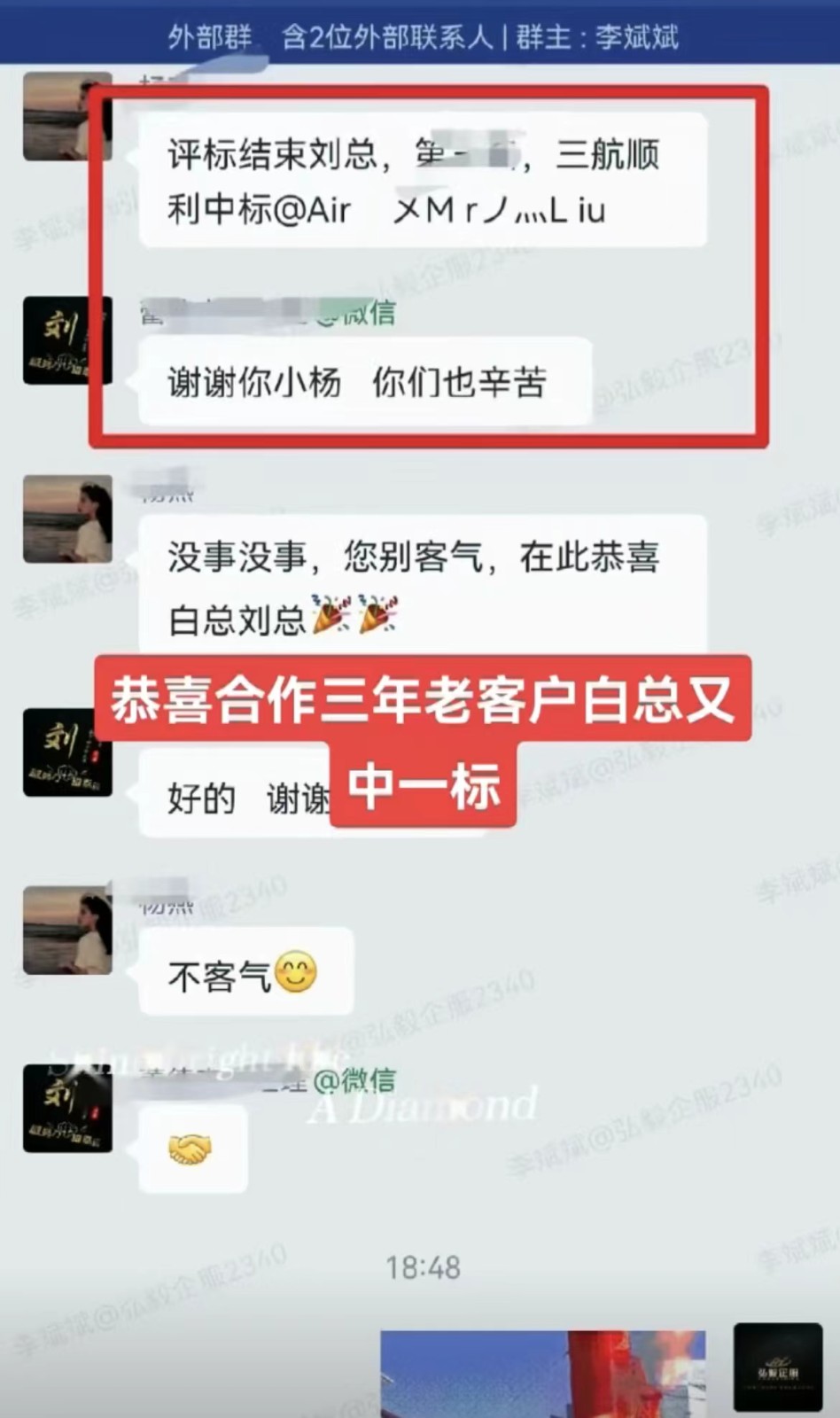
Task: Tap the seaside avatar beside the top message
Action: pos(67,116)
